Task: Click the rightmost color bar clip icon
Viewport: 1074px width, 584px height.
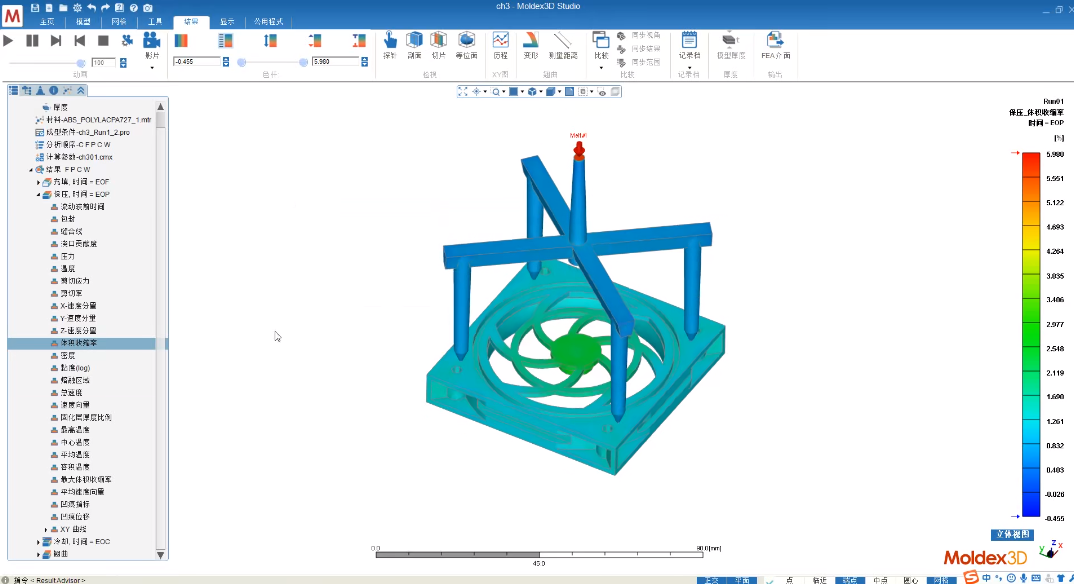Action: 359,41
